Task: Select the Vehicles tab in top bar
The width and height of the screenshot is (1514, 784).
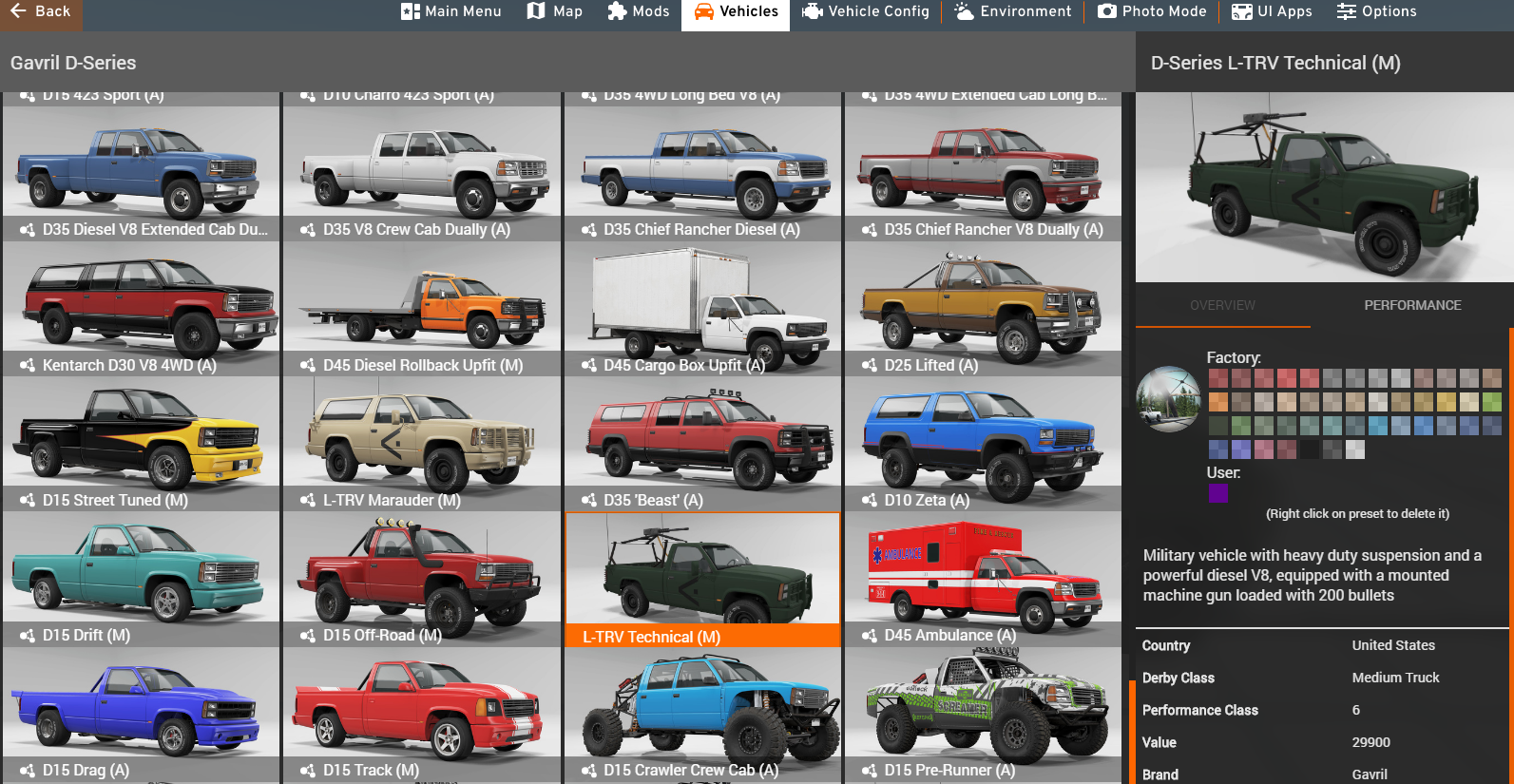Action: coord(736,12)
